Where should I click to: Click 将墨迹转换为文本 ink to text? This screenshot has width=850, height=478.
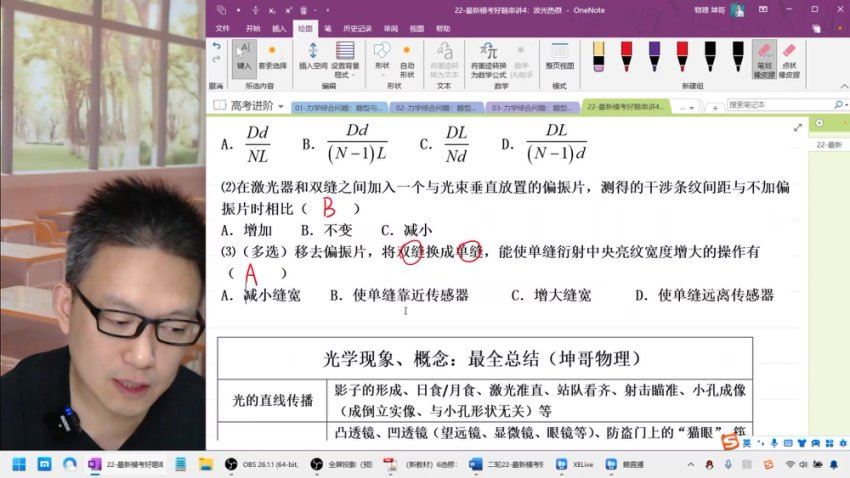[x=444, y=59]
